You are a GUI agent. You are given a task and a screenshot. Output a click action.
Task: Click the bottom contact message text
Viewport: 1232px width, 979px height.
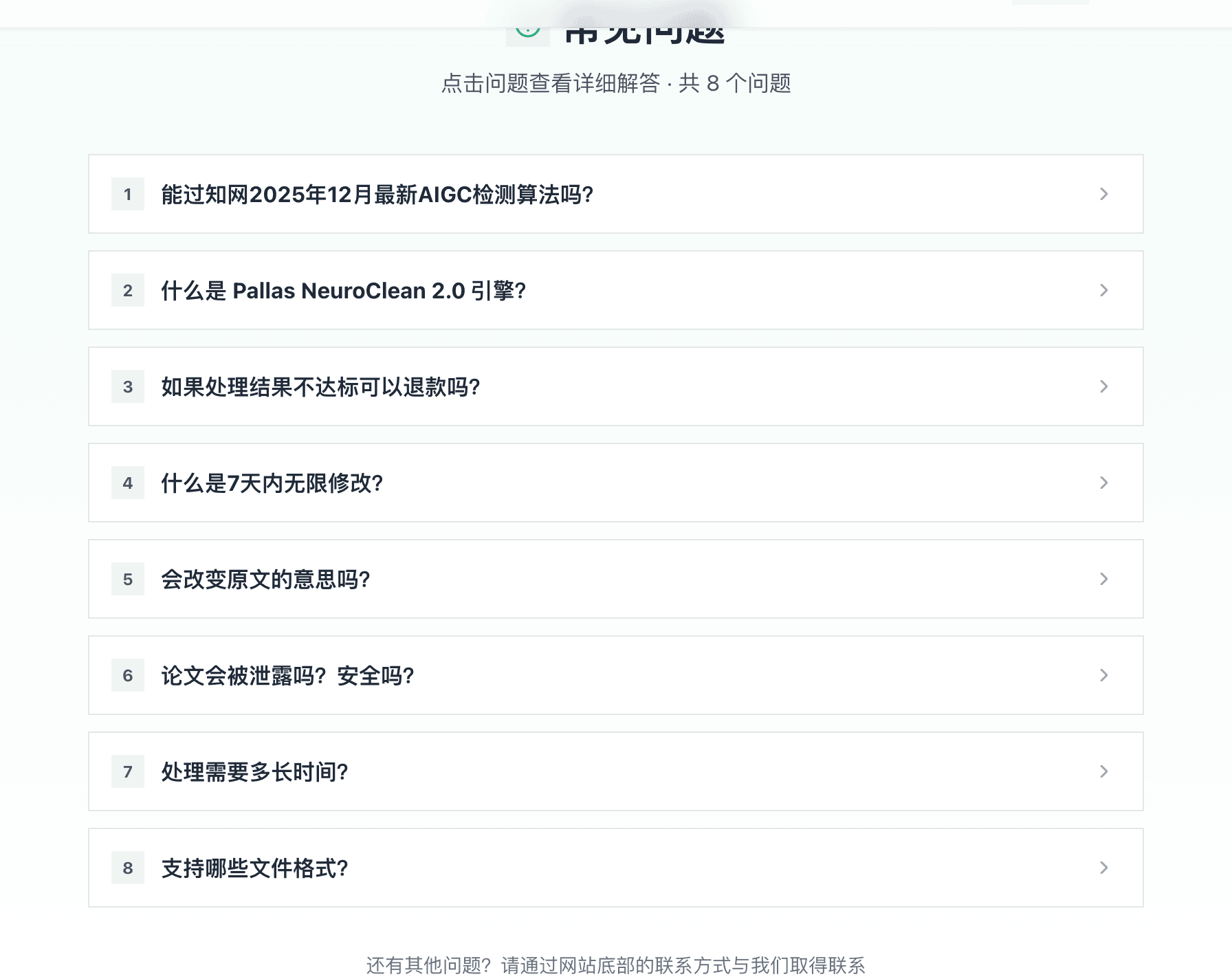point(616,965)
